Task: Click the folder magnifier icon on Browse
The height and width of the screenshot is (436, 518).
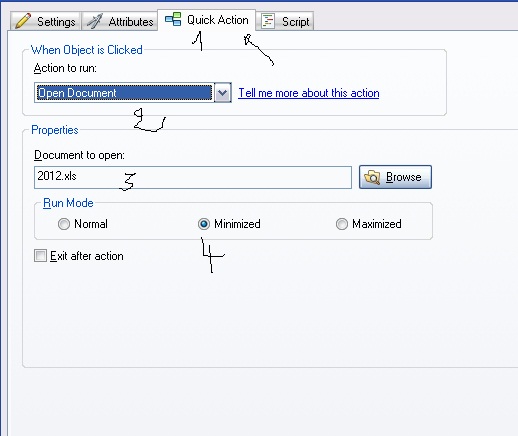Action: pyautogui.click(x=372, y=177)
